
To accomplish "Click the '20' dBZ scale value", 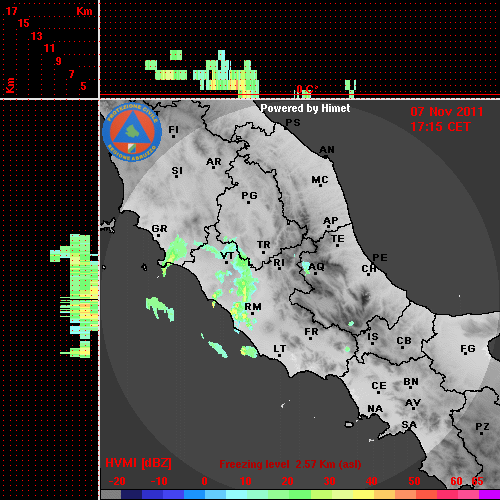I will click(x=287, y=481).
